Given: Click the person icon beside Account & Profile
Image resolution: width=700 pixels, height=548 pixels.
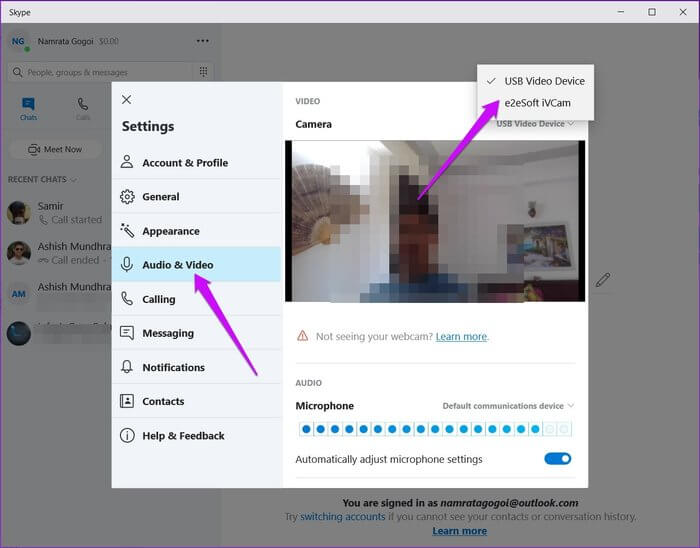Looking at the screenshot, I should [x=127, y=162].
